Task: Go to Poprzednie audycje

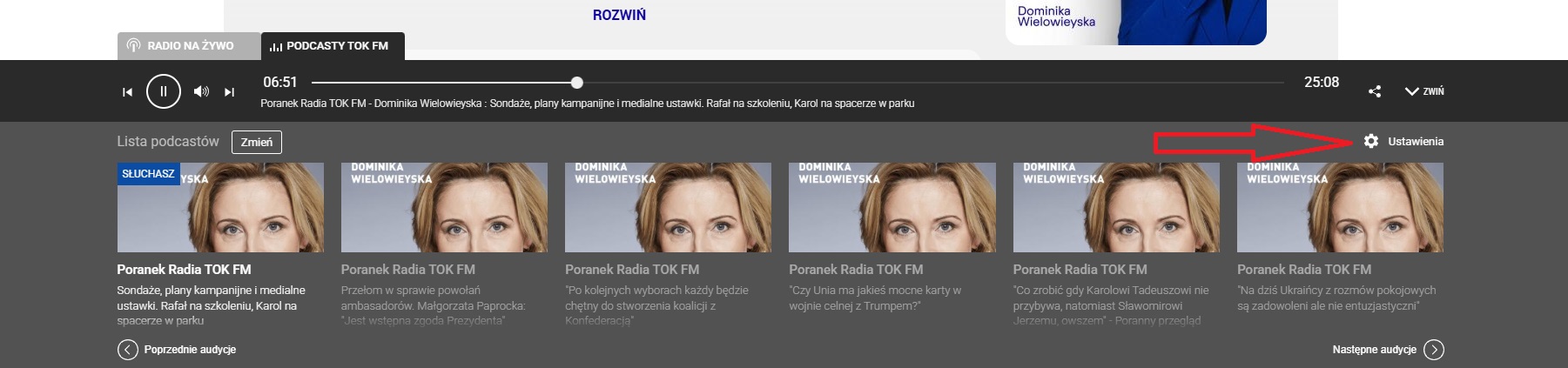Action: (x=177, y=350)
